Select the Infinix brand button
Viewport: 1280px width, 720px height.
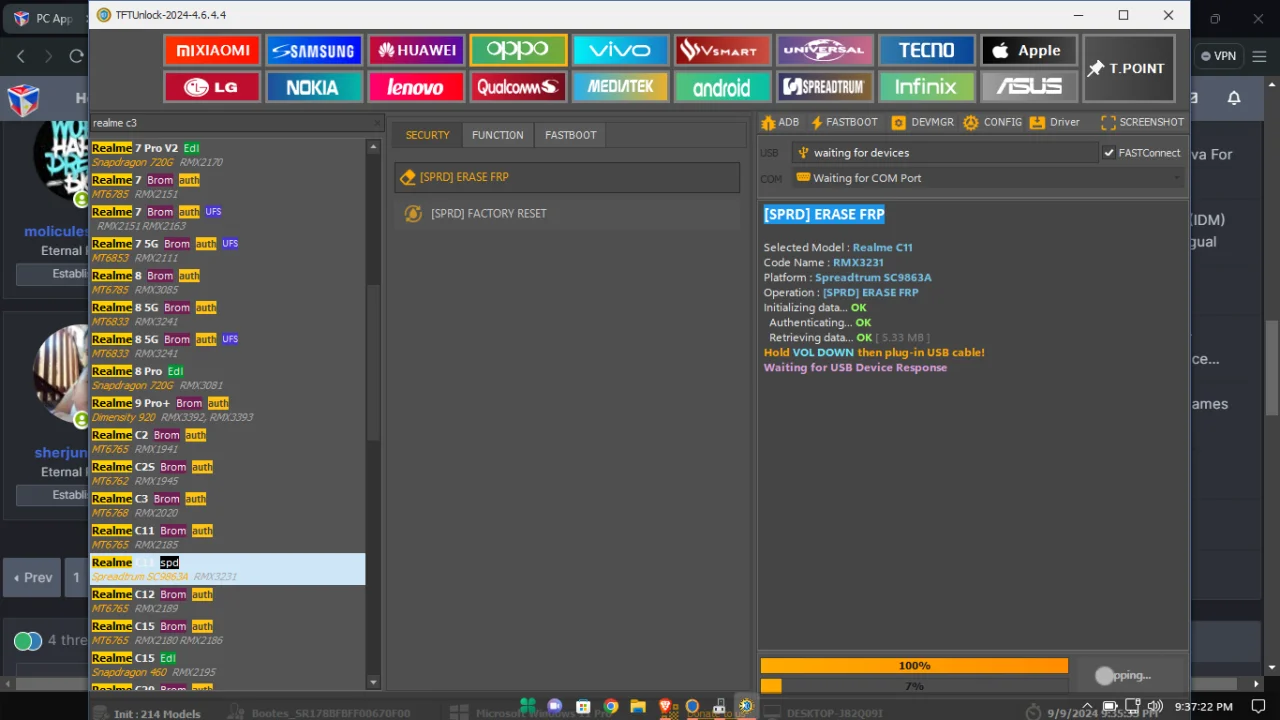pyautogui.click(x=926, y=87)
